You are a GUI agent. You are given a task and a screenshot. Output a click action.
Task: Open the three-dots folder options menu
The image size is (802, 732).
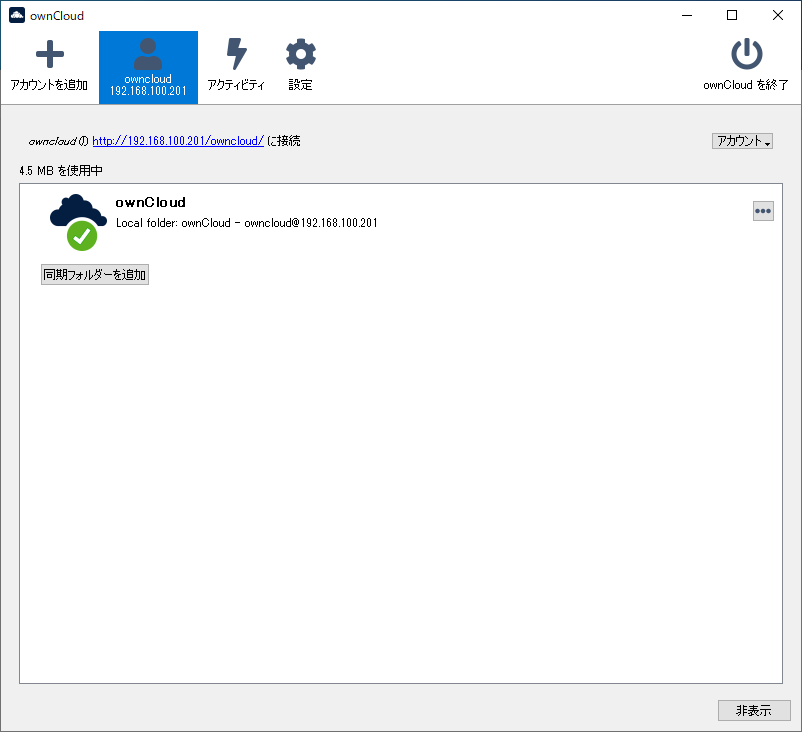[x=763, y=211]
